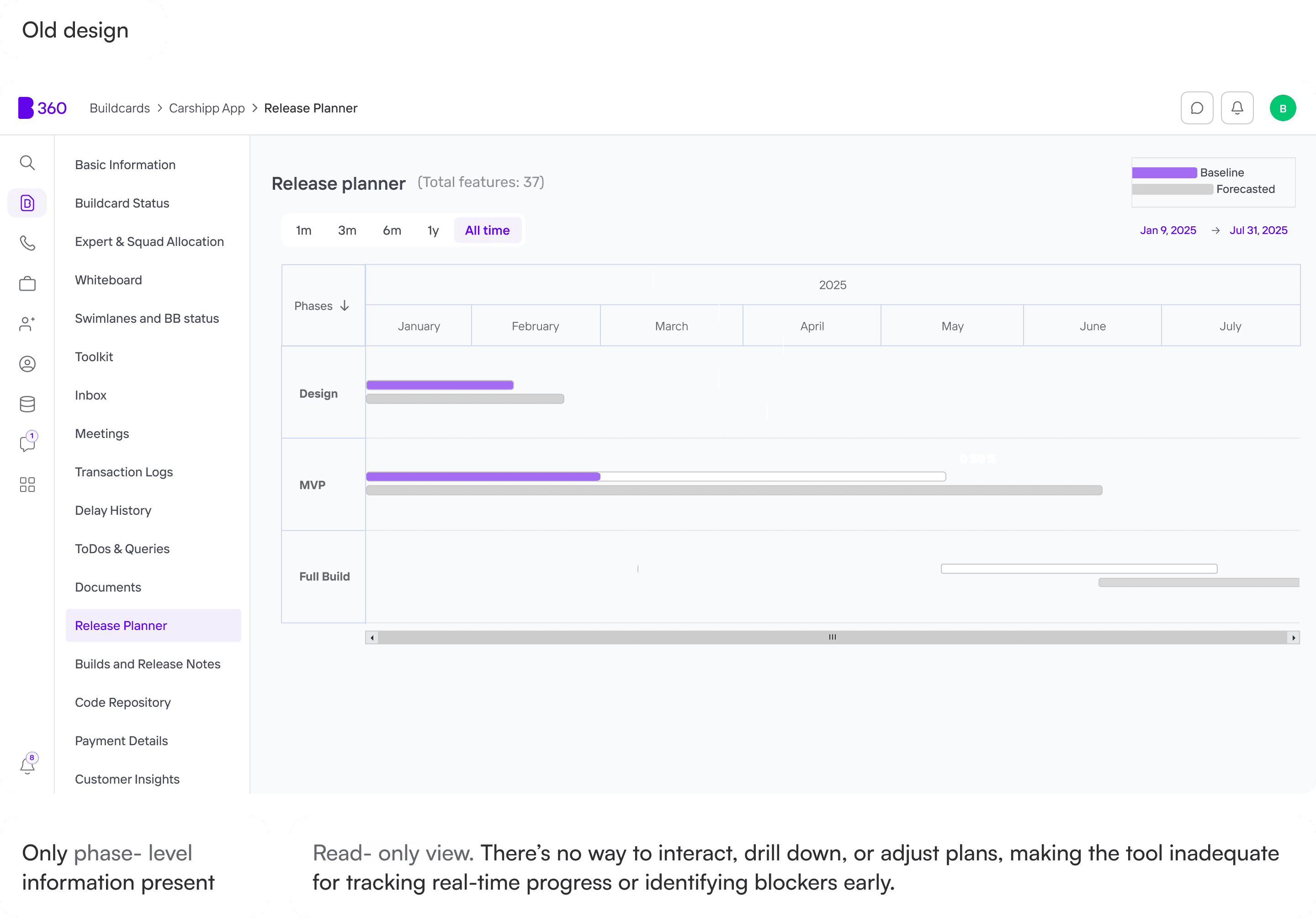1316x918 pixels.
Task: Click the grid apps sidebar icon
Action: click(27, 485)
